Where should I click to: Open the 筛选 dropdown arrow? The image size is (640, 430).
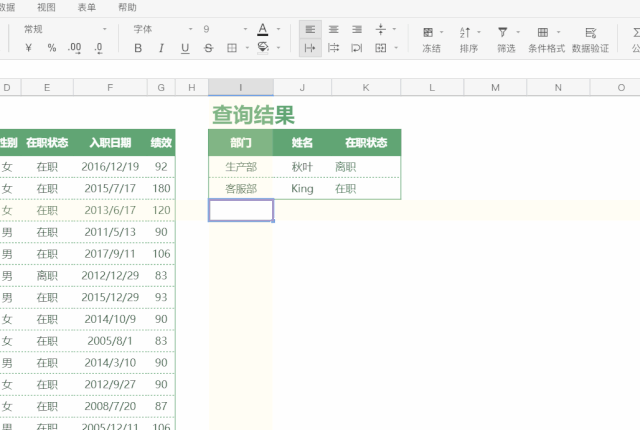[518, 32]
